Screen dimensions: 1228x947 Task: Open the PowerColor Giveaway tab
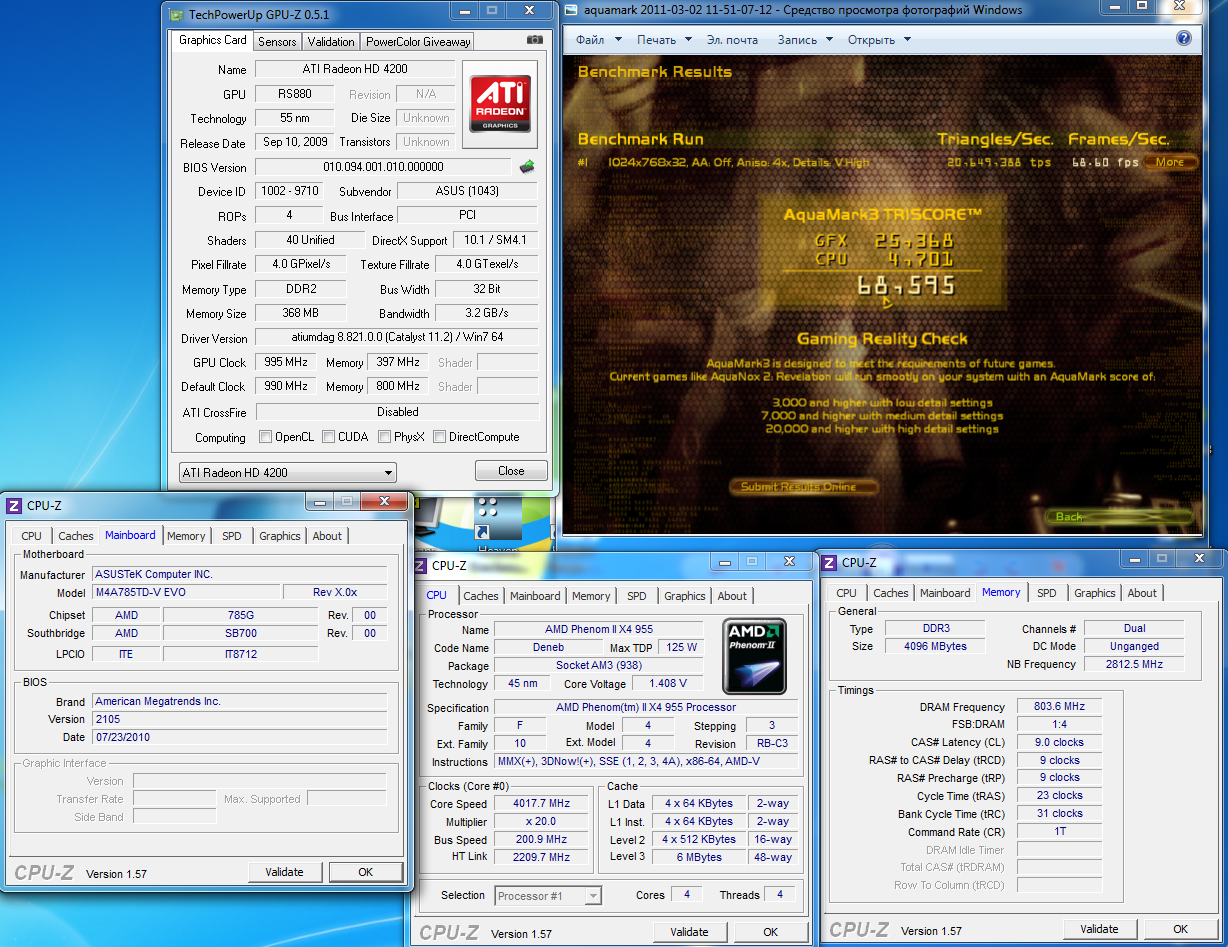click(x=417, y=41)
